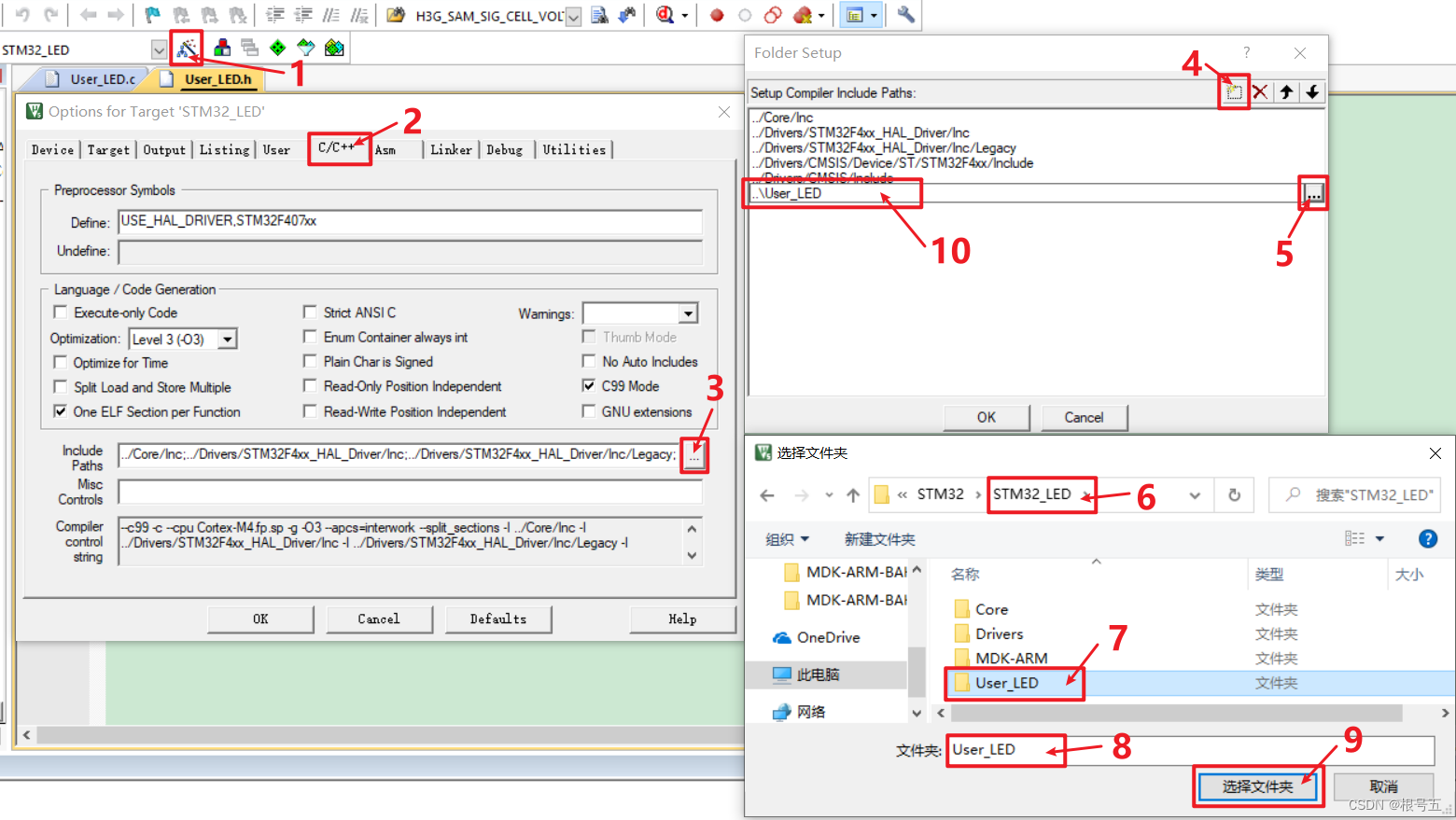Click the Disable all breakpoints icon

point(773,15)
